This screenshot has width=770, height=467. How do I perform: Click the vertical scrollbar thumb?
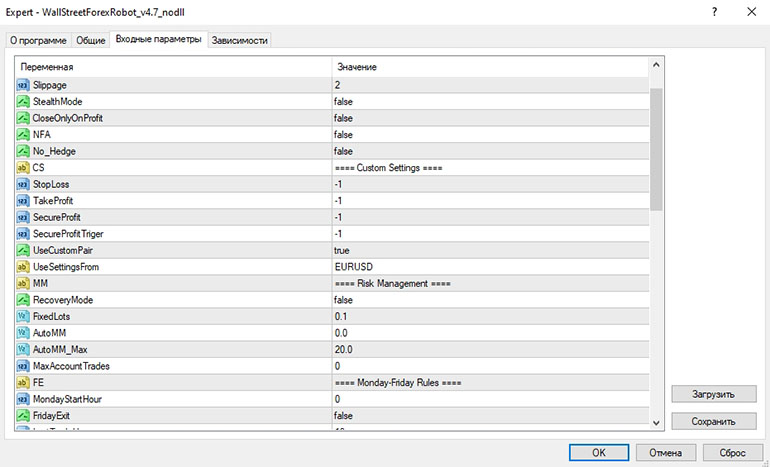tap(656, 149)
